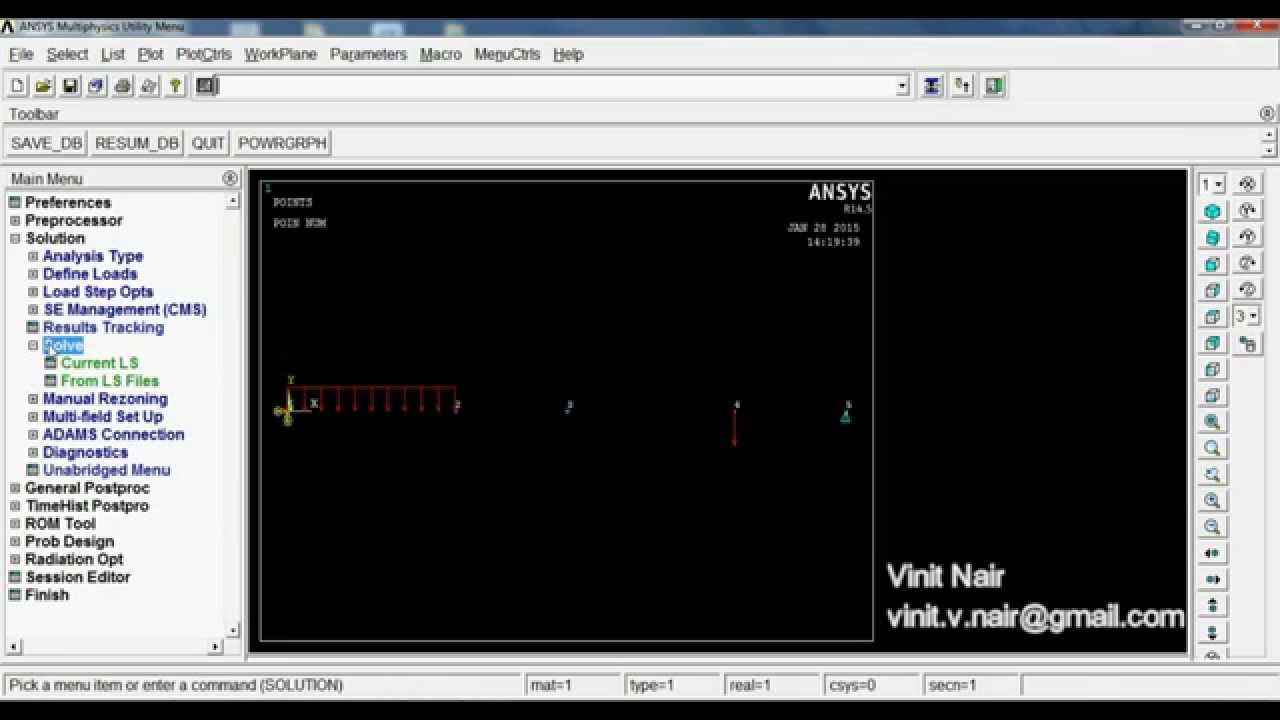Select the Front View cube icon
Image resolution: width=1280 pixels, height=720 pixels.
pos(1212,264)
